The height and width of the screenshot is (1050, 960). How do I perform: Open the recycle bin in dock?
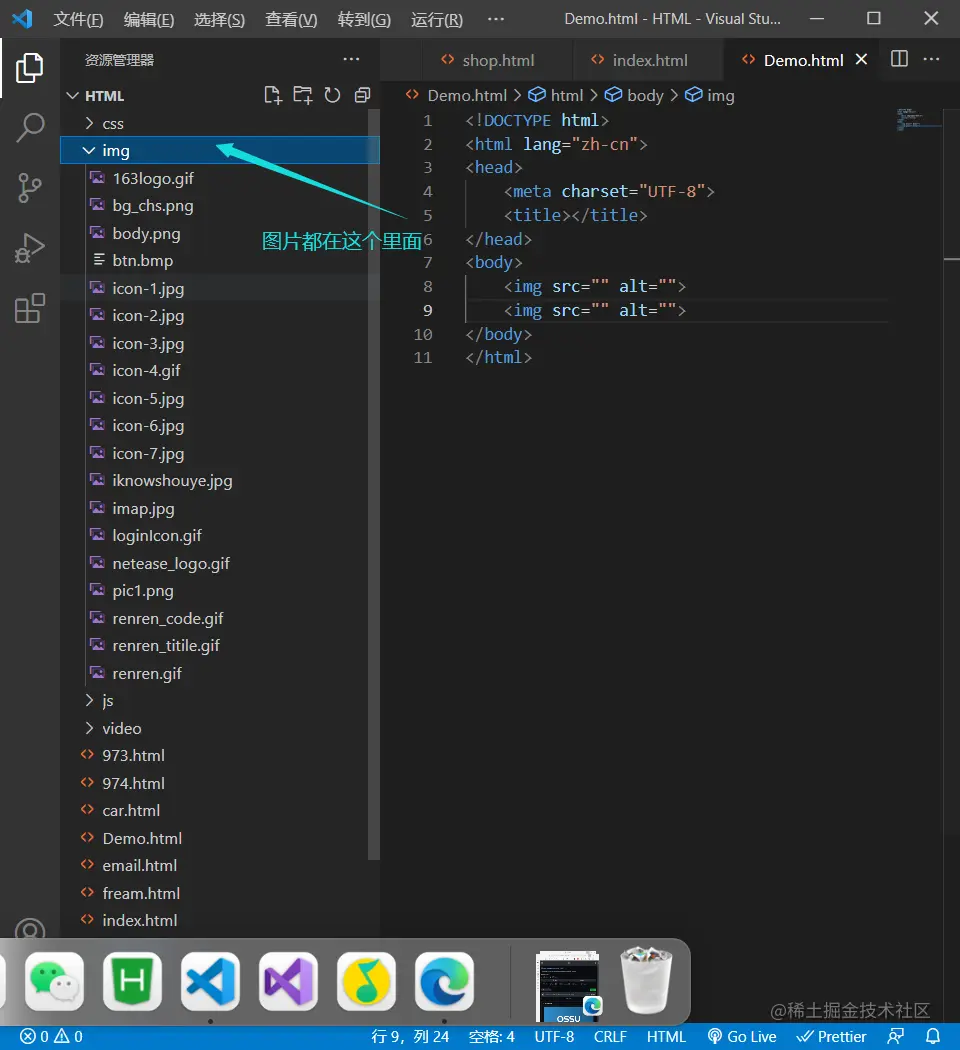point(646,980)
